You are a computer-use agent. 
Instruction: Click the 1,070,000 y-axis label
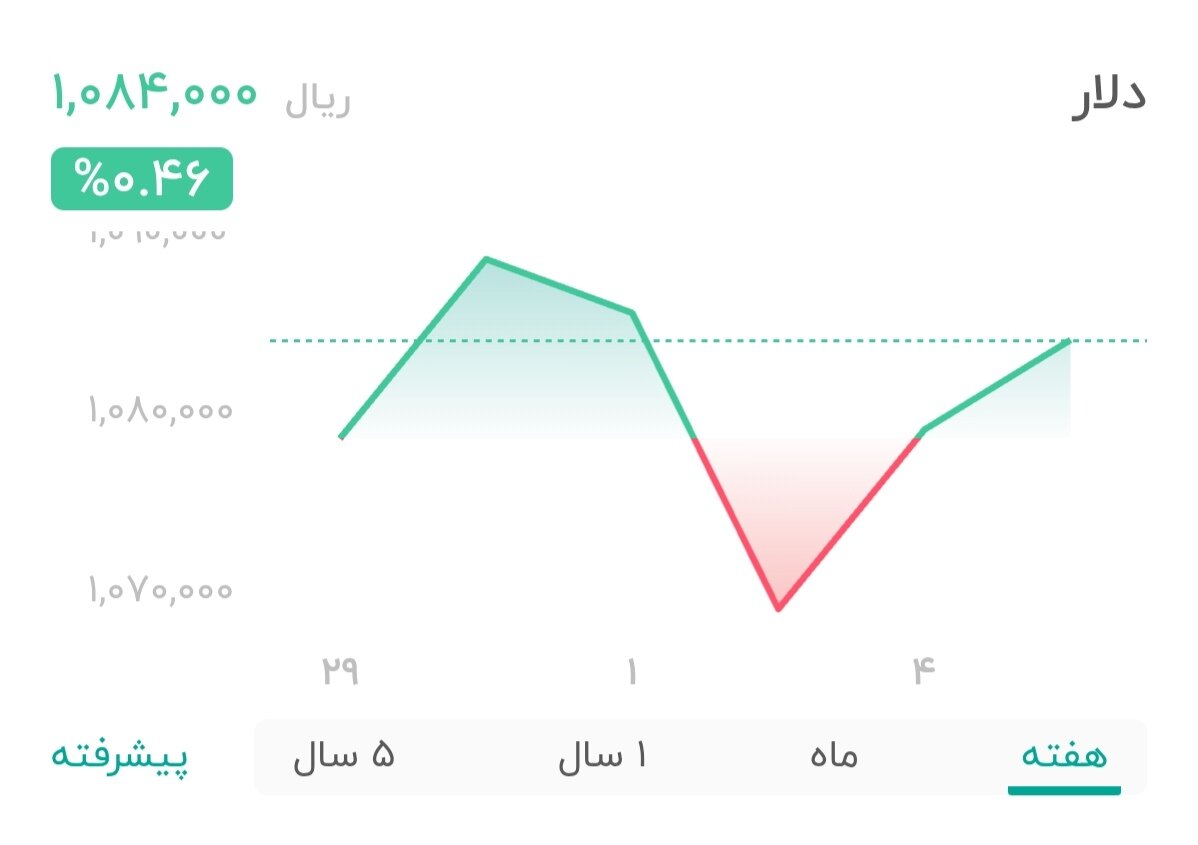pos(160,590)
